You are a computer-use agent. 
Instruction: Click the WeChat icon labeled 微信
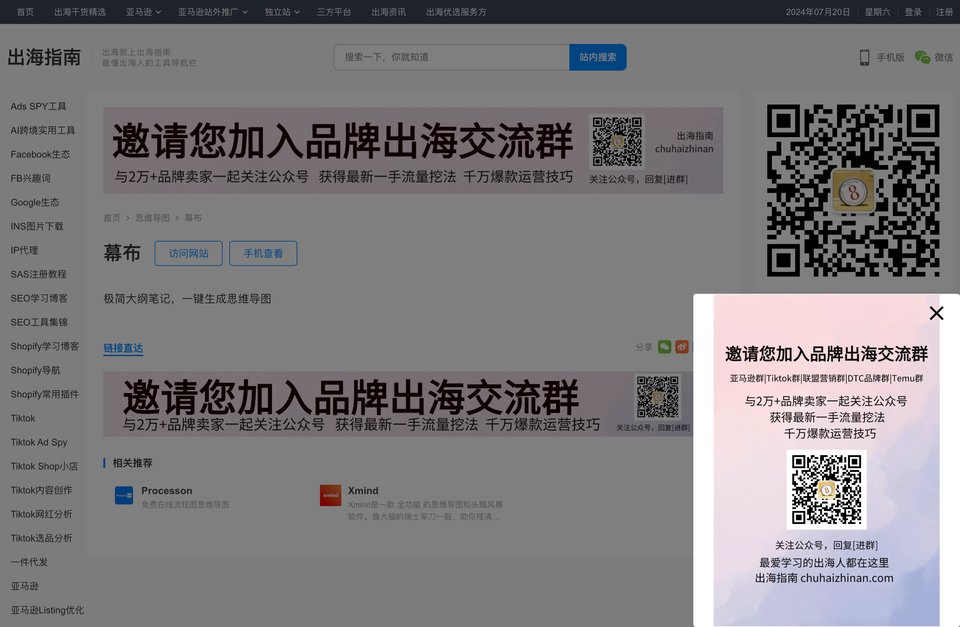click(x=922, y=58)
